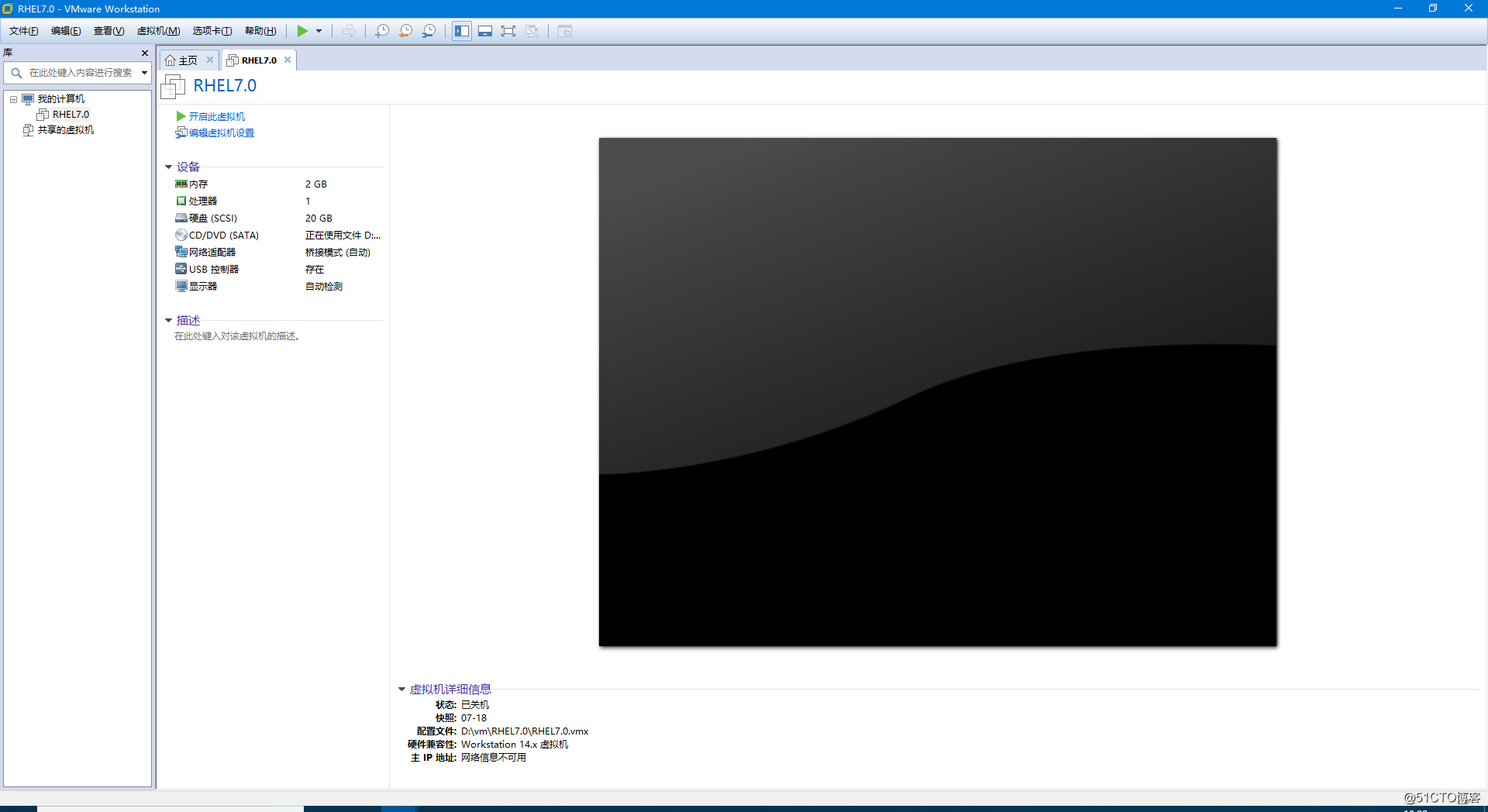Click the 处理器 processor device icon

point(181,201)
